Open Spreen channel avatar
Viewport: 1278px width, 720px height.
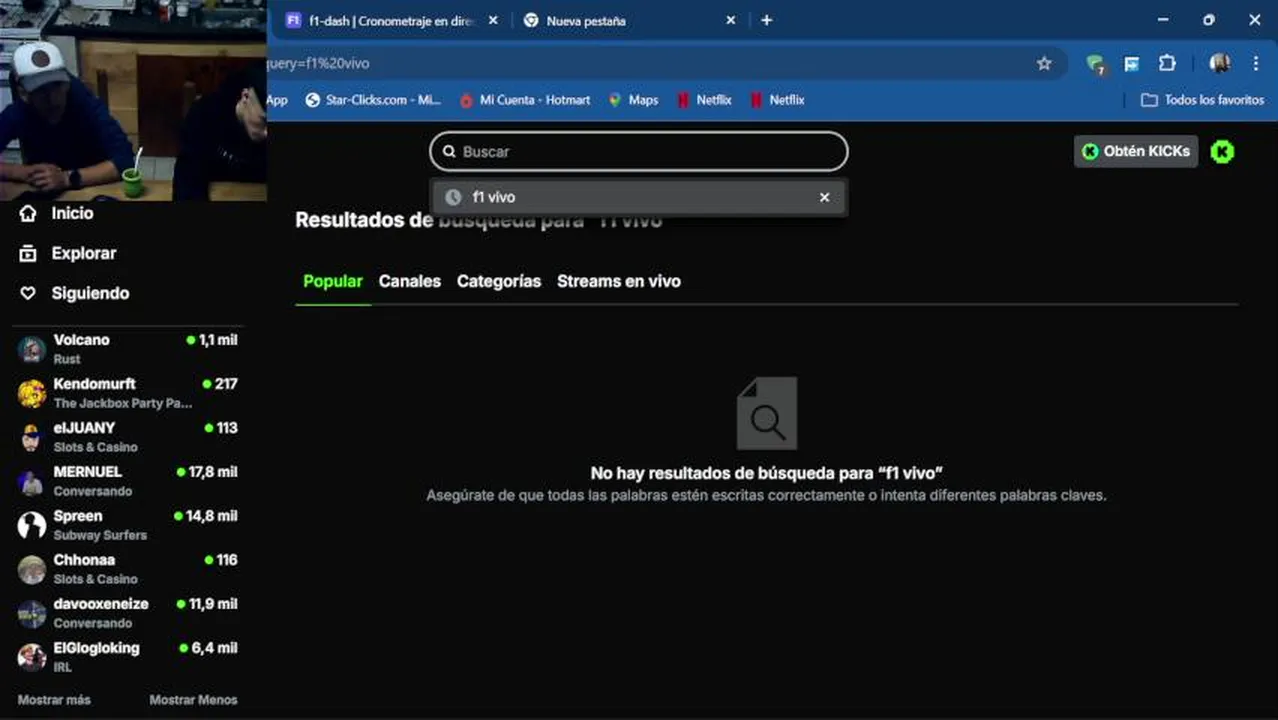point(32,525)
